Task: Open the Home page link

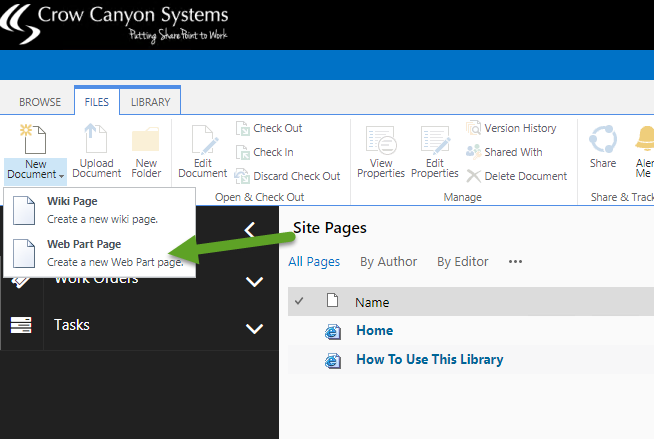Action: (x=374, y=331)
